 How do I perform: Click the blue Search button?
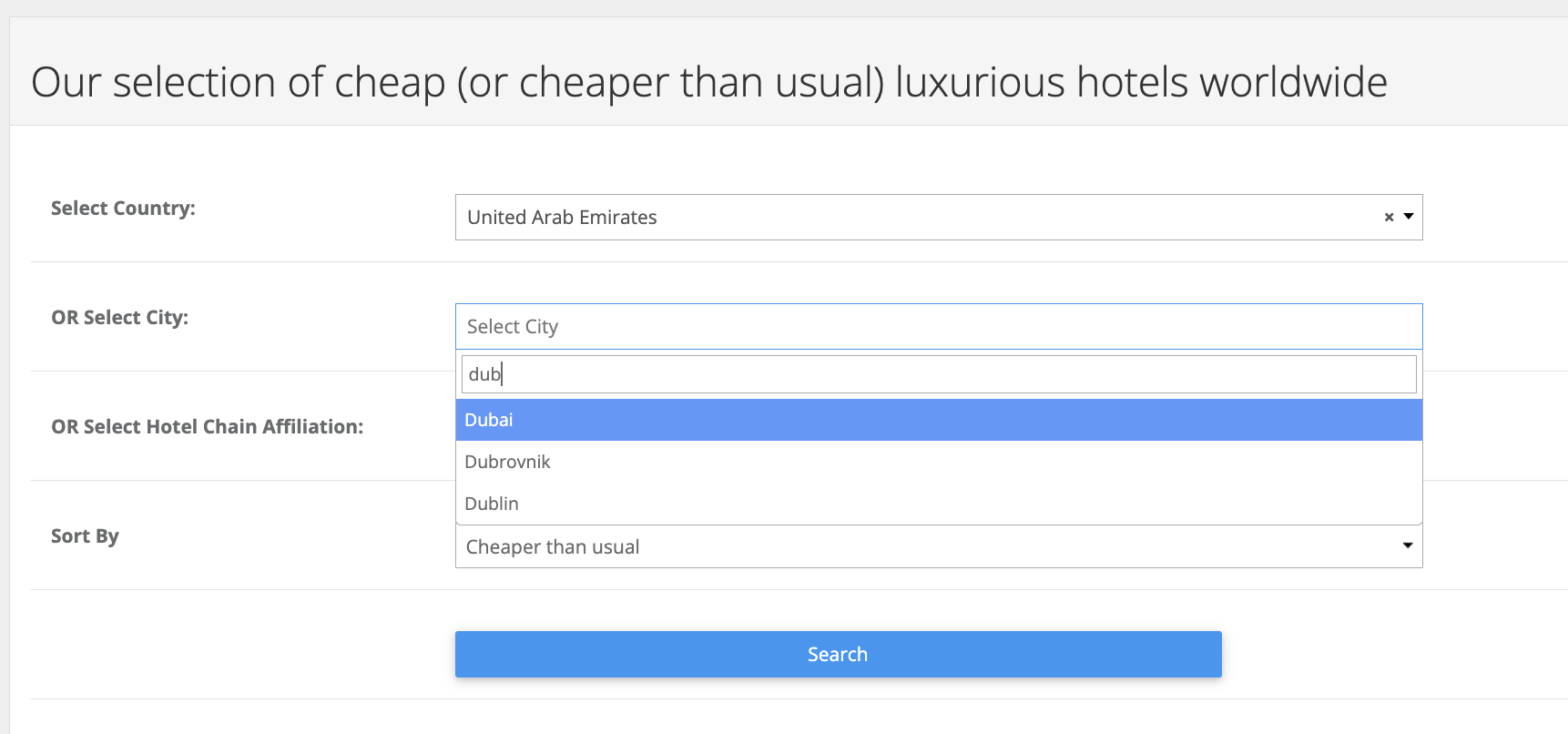[x=838, y=654]
